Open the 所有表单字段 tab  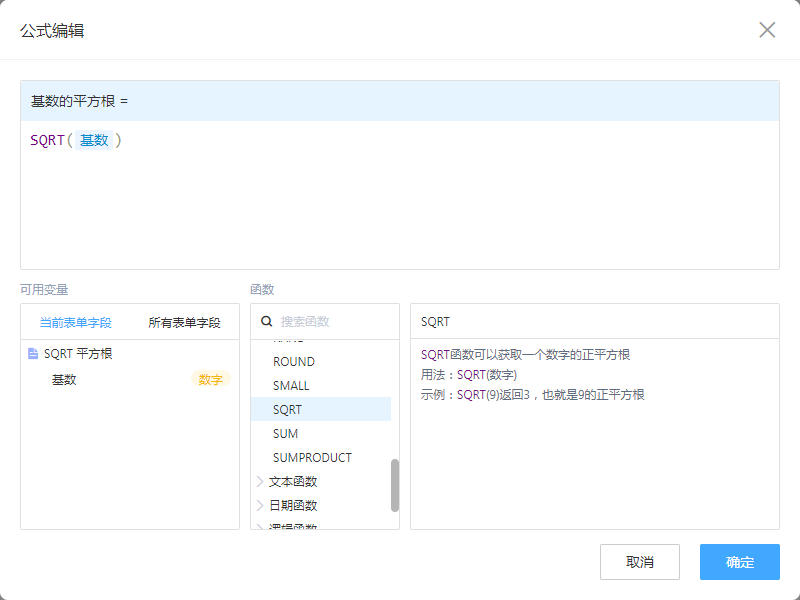[184, 323]
